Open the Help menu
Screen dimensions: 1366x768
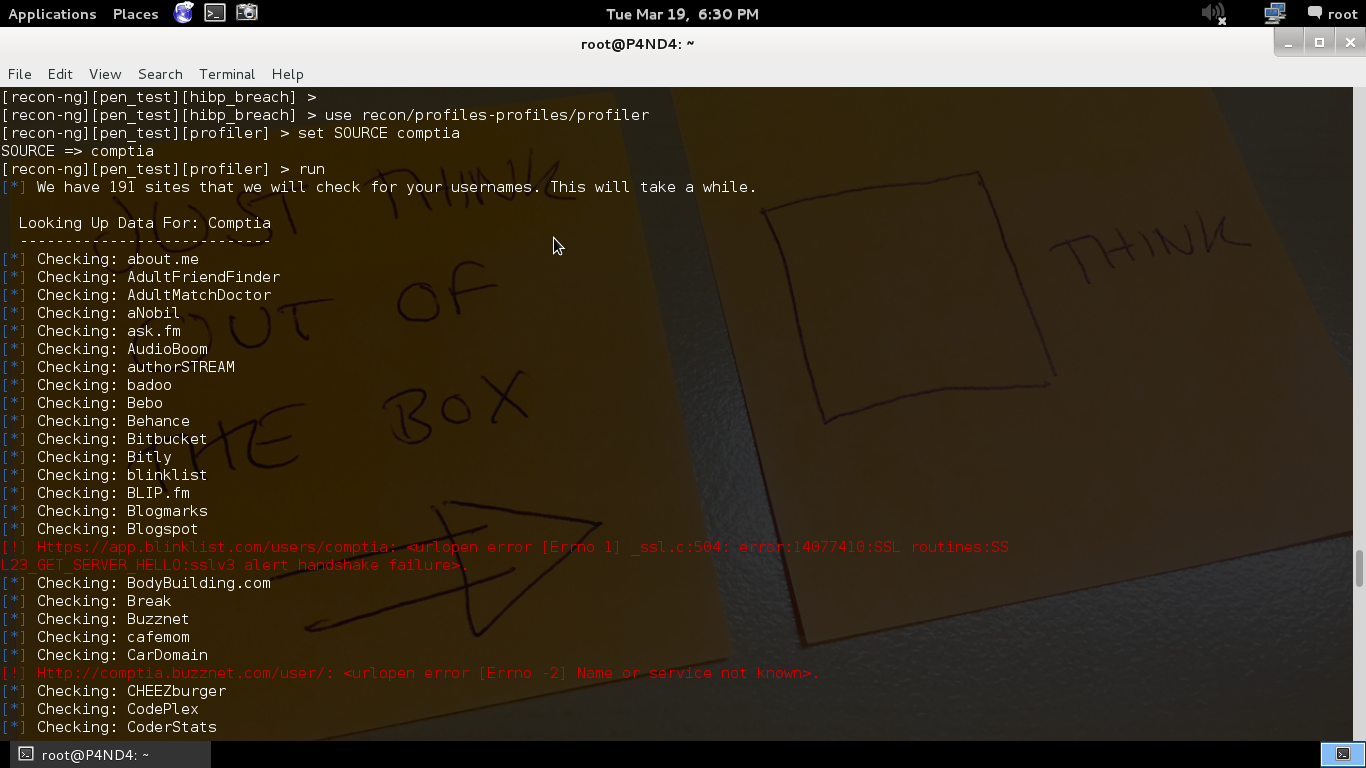(287, 74)
